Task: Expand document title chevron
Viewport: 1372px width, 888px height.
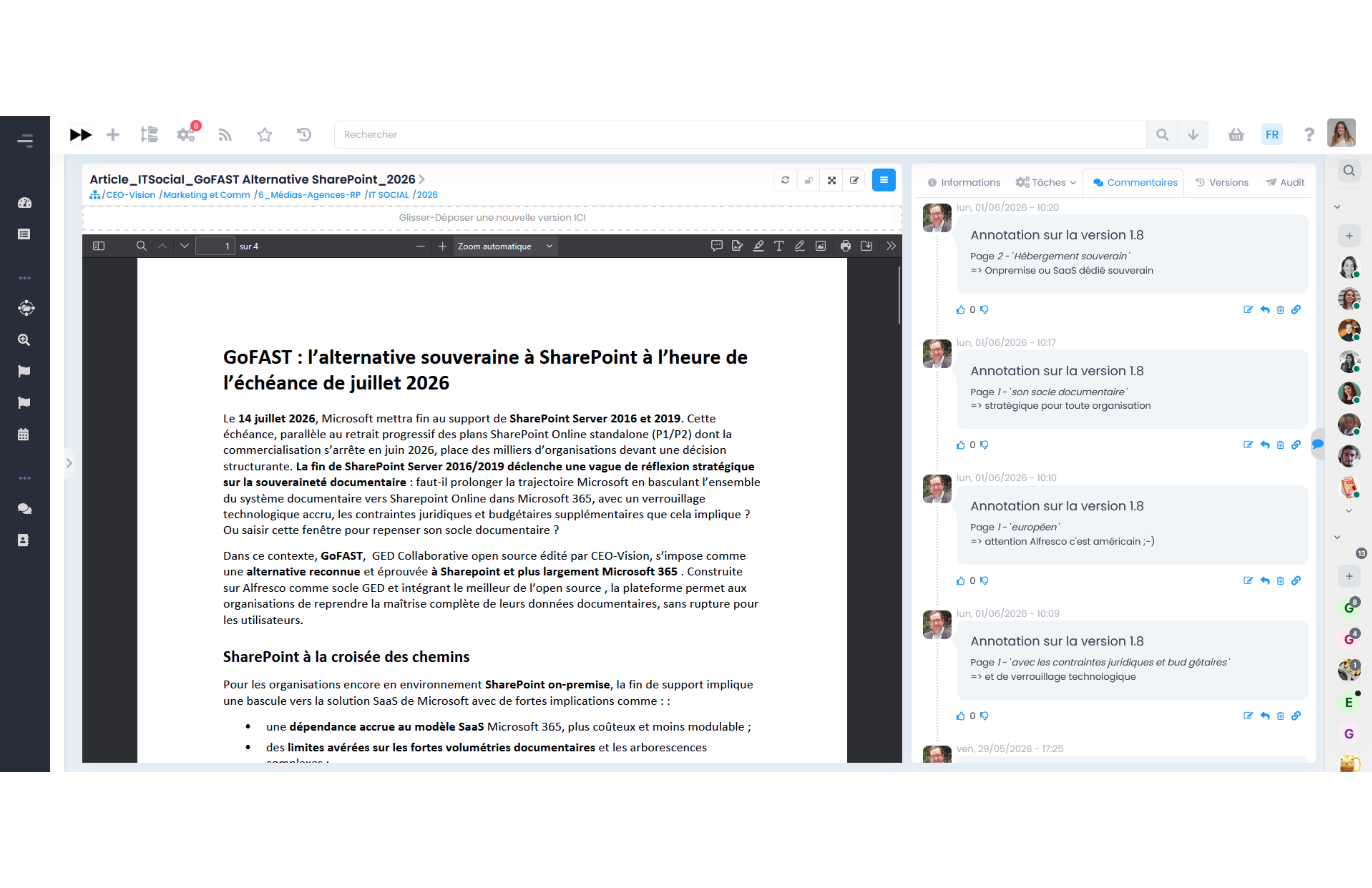Action: [422, 179]
